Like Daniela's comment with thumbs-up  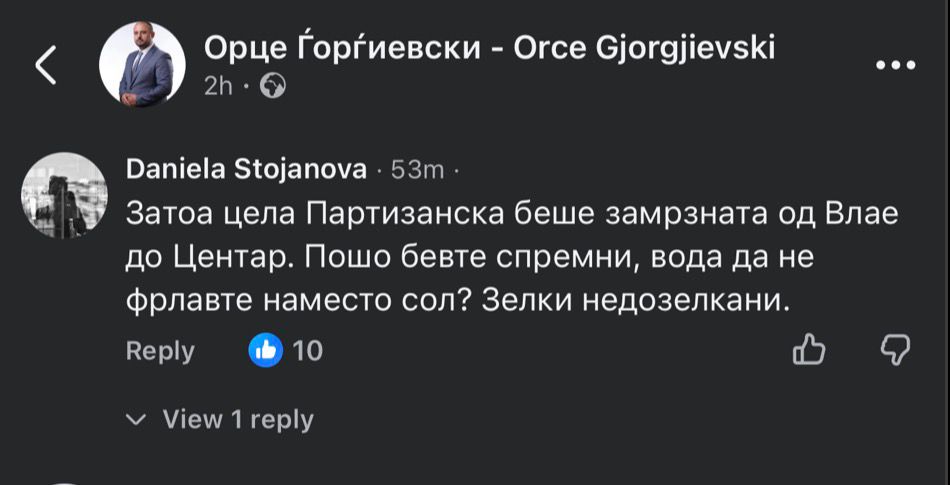[807, 350]
